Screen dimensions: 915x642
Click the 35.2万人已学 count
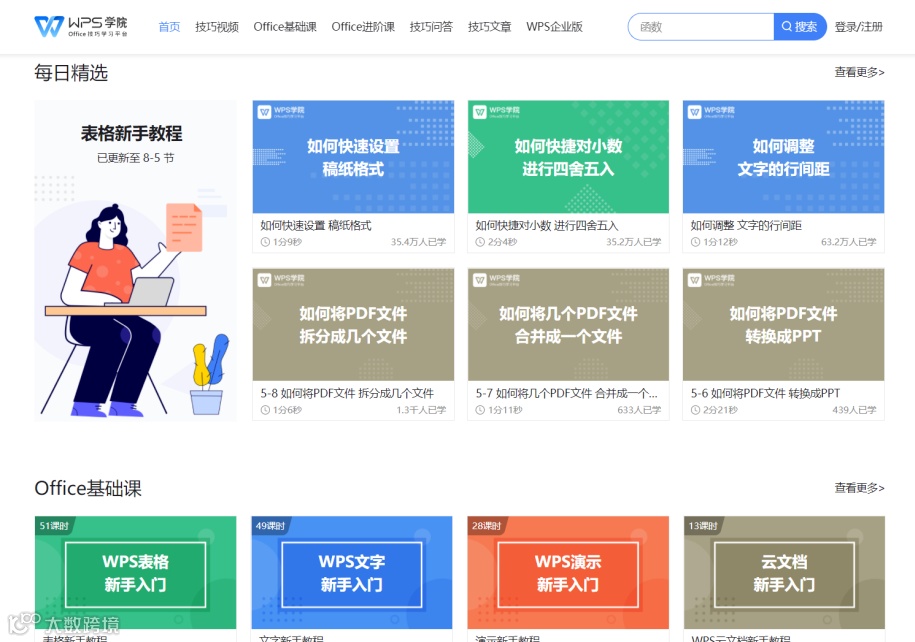[x=634, y=242]
